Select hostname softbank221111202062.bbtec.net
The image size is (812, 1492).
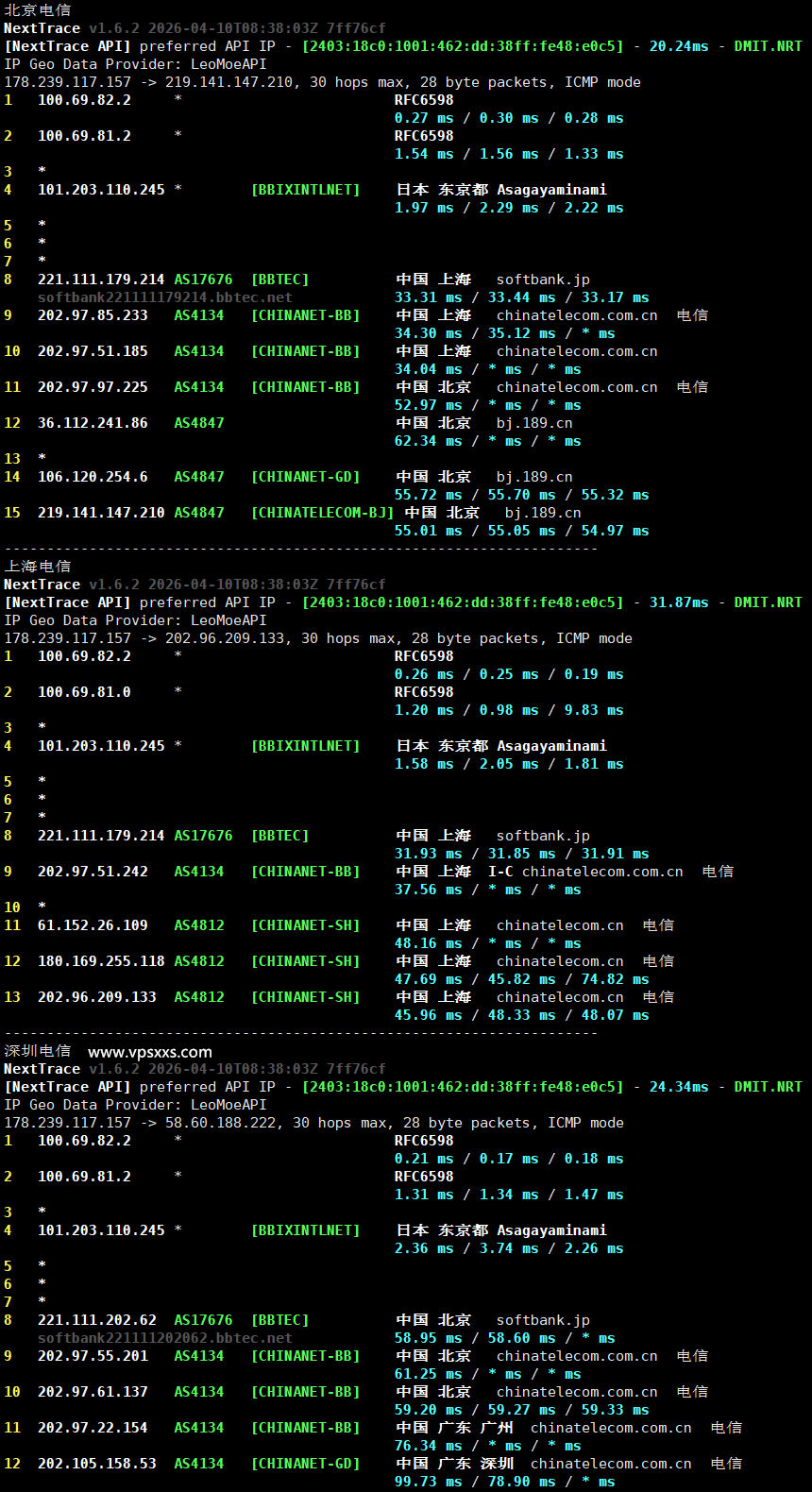pos(165,1338)
